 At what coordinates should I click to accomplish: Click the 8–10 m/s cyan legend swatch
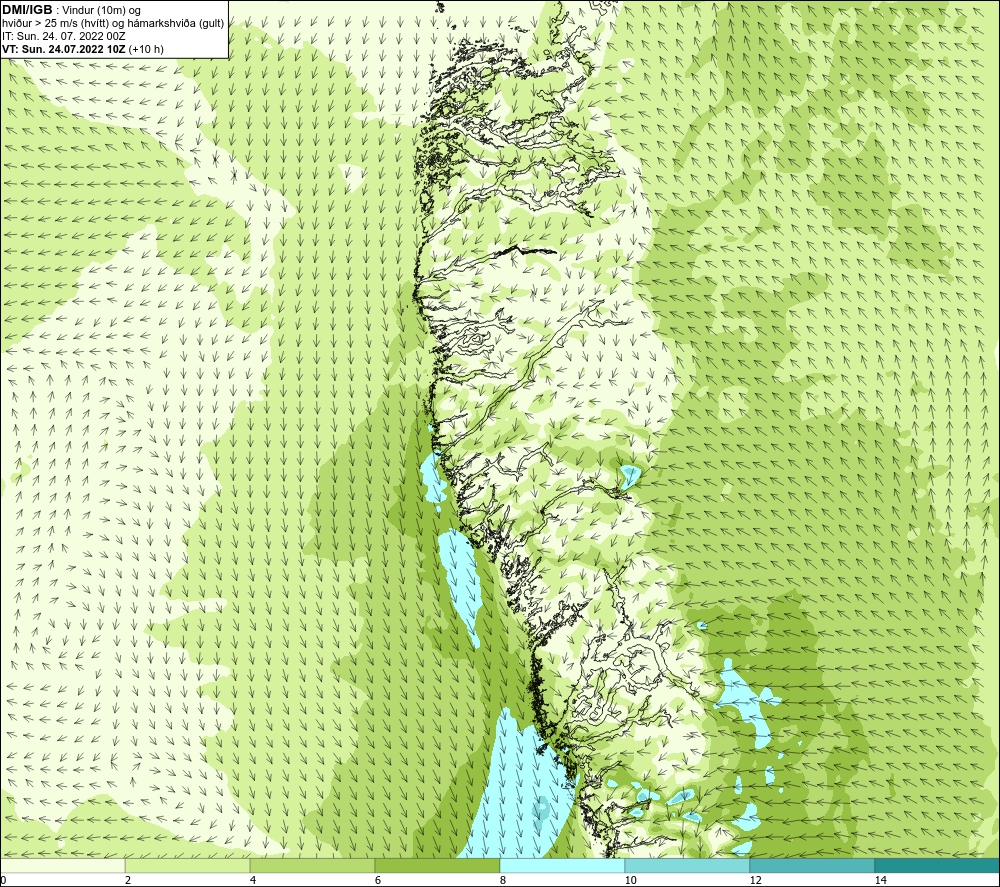(x=562, y=865)
